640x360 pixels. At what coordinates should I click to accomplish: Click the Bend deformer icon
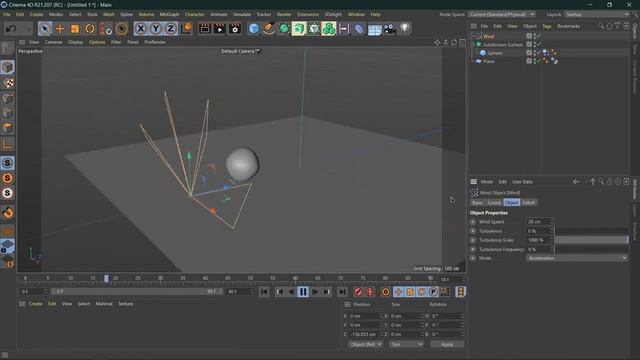click(359, 29)
